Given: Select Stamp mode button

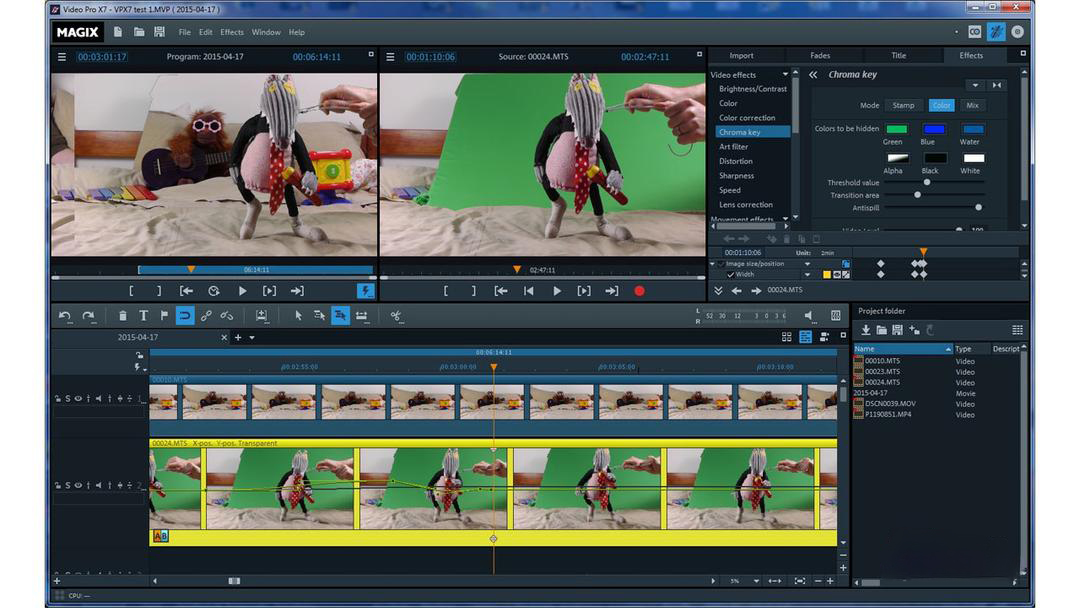Looking at the screenshot, I should tap(903, 105).
